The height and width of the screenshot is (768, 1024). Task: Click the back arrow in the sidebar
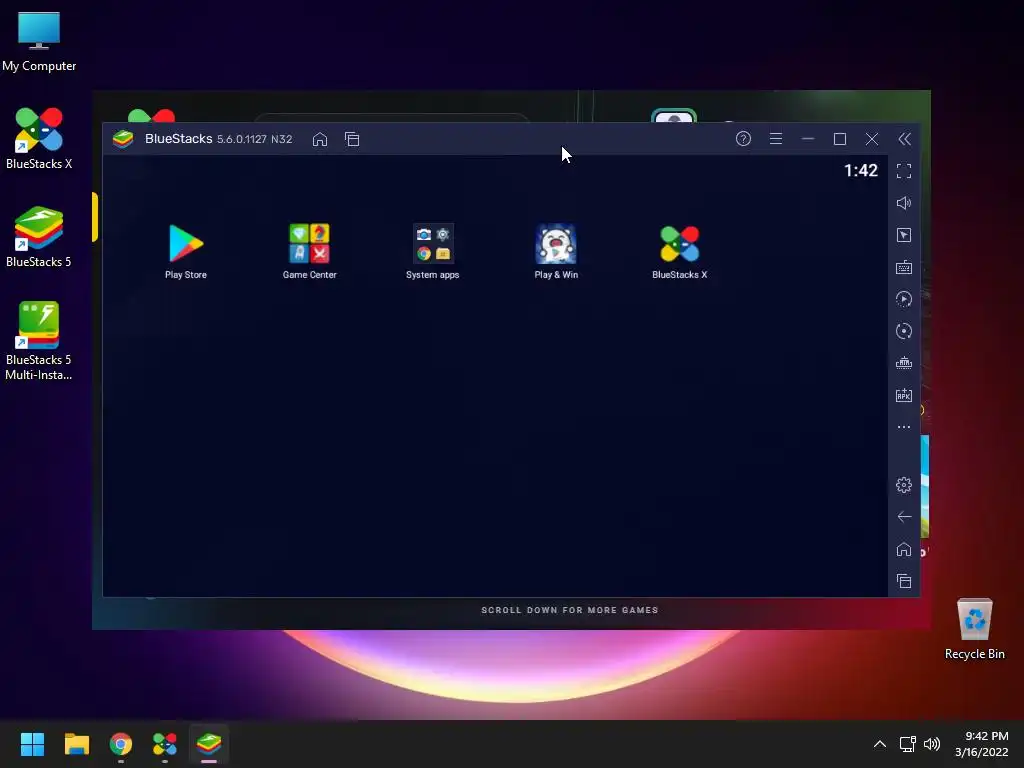904,517
